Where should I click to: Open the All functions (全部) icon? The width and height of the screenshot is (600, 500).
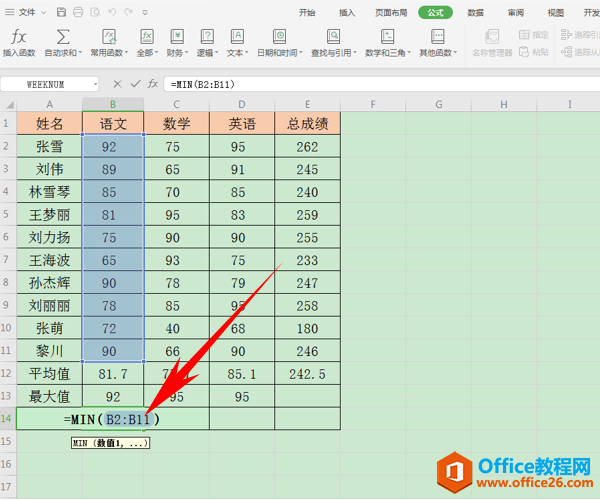click(x=147, y=37)
